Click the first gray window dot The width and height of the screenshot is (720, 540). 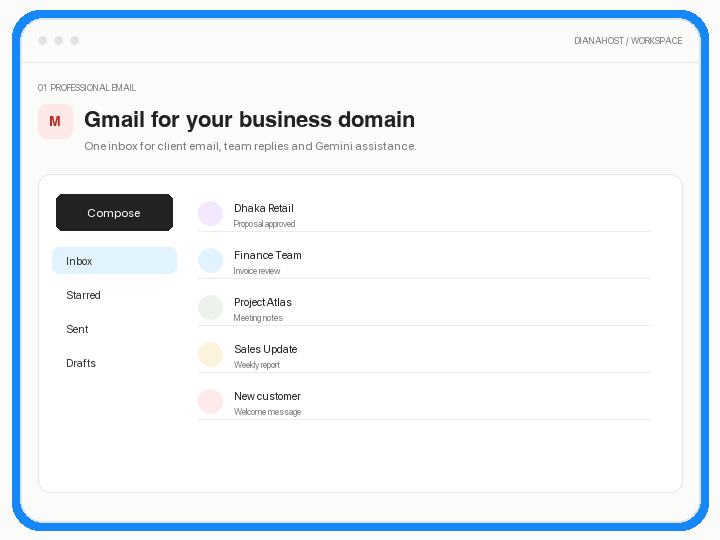pos(43,40)
